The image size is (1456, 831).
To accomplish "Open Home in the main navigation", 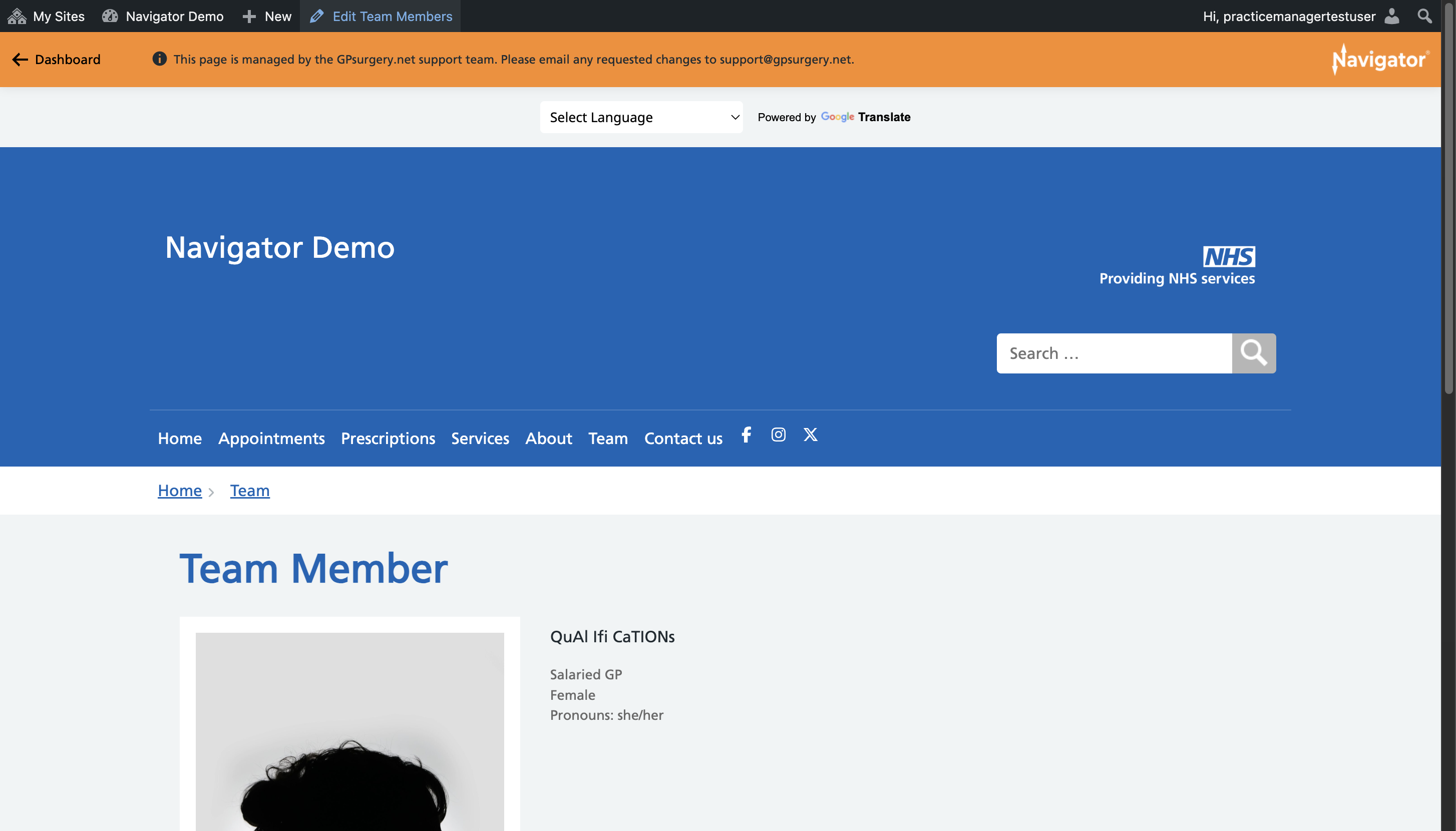I will point(180,439).
